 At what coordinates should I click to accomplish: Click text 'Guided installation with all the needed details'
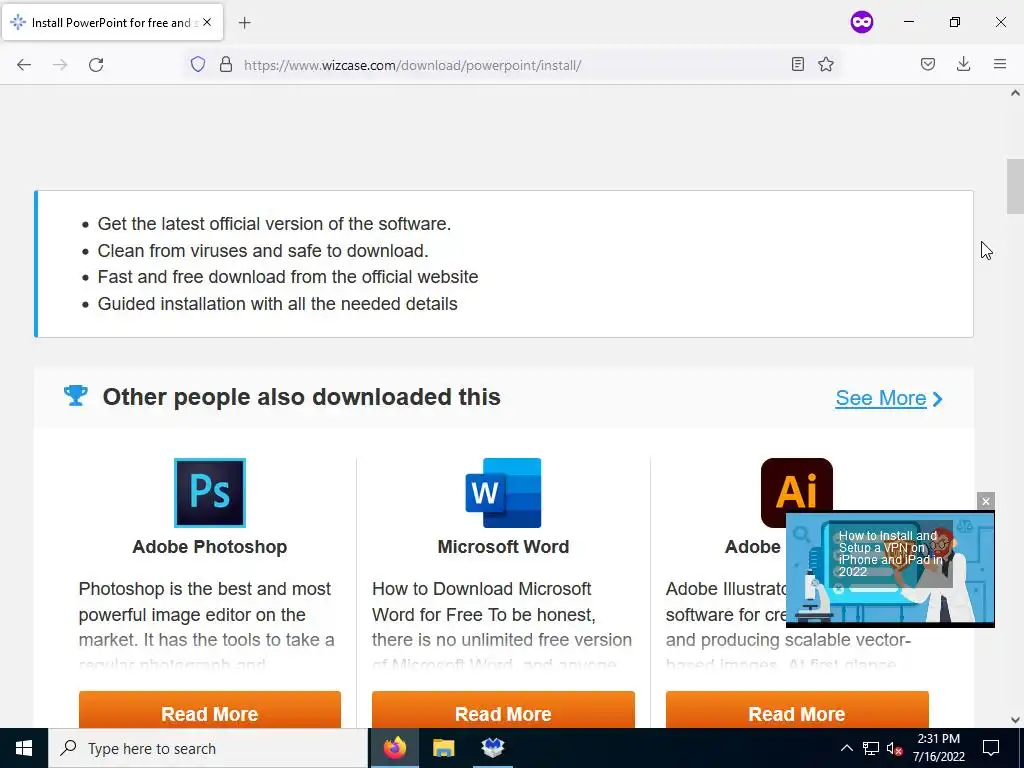(x=278, y=304)
